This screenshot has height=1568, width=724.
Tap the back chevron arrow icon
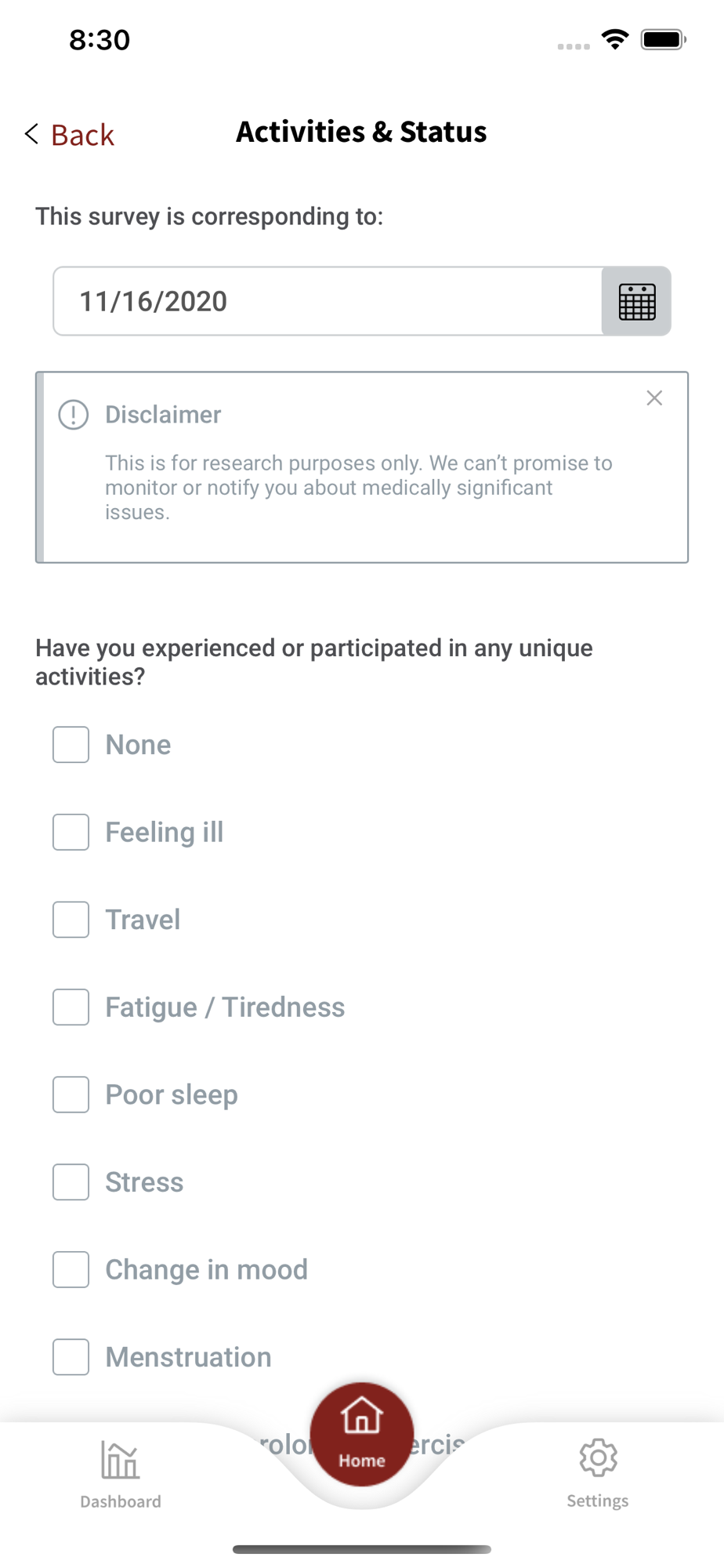point(31,134)
